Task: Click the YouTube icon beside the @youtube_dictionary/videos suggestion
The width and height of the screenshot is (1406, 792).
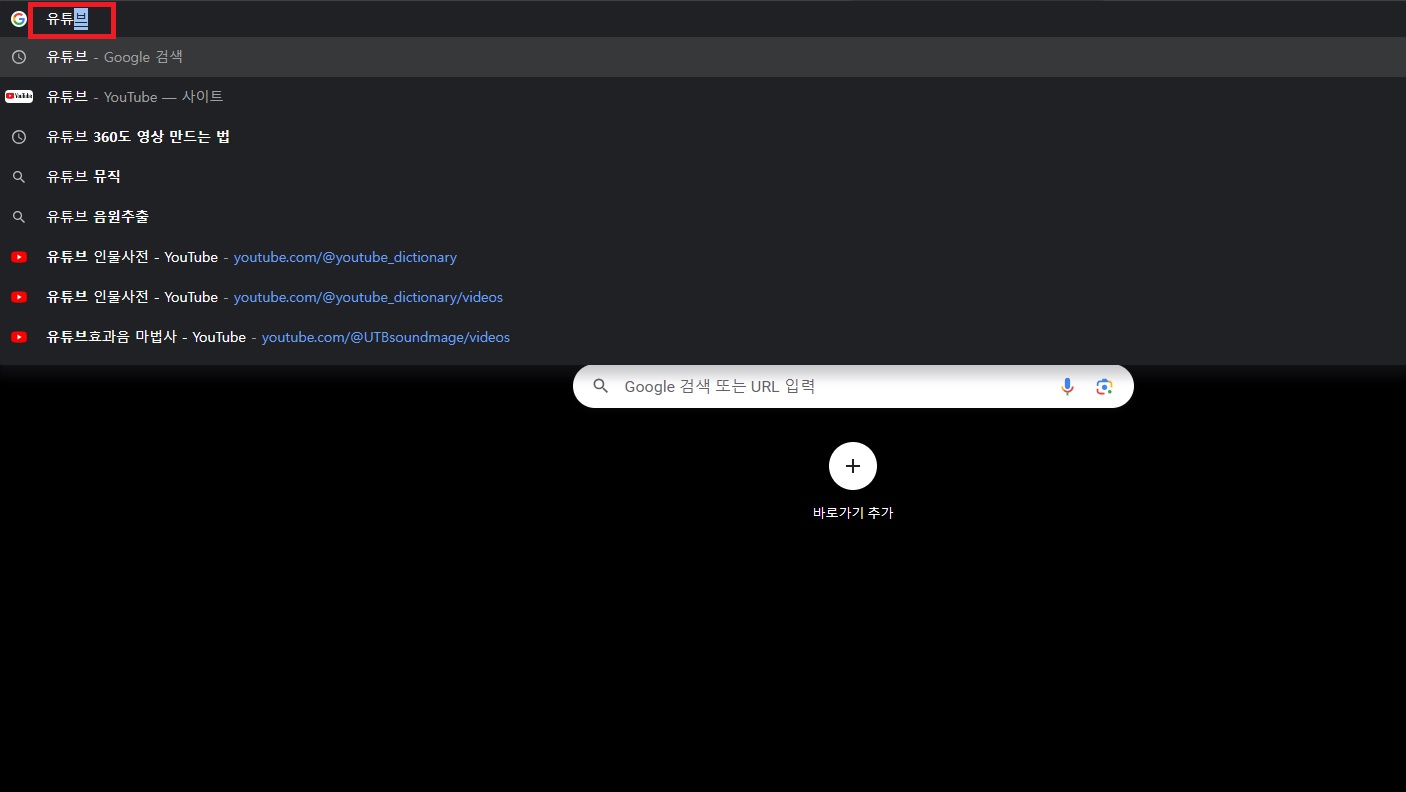Action: pos(19,297)
